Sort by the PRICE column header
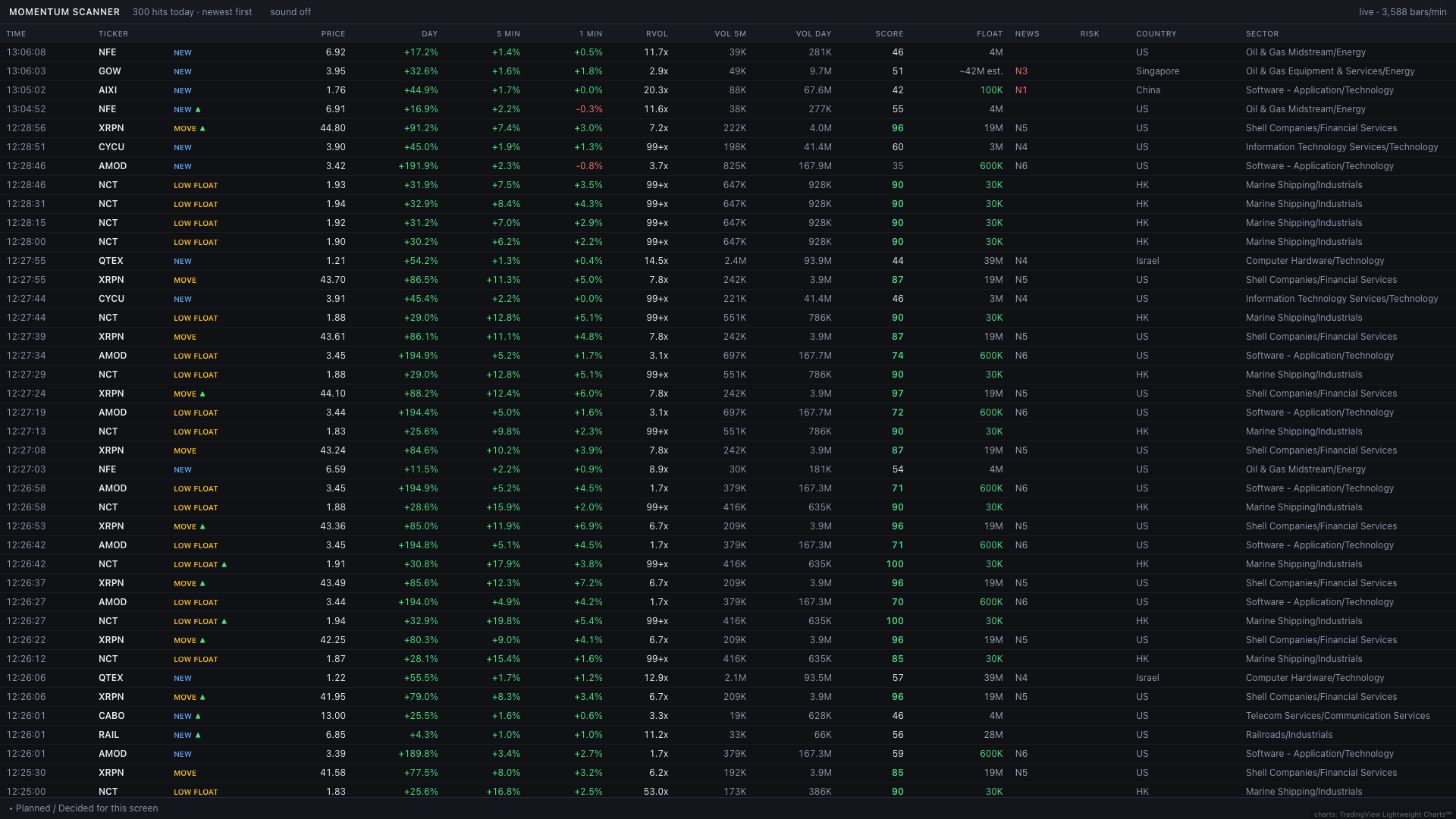1456x819 pixels. click(x=333, y=34)
